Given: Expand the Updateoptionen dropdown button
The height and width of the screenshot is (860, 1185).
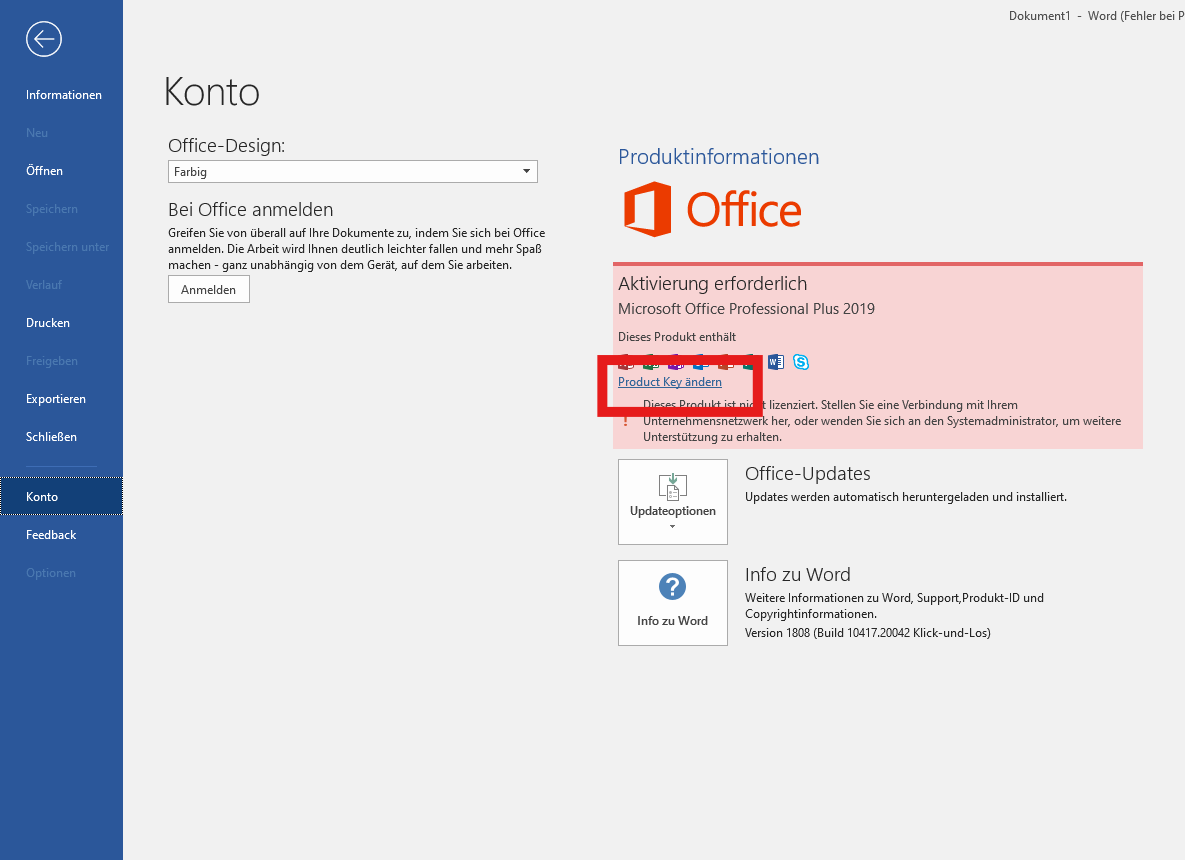Looking at the screenshot, I should tap(672, 502).
